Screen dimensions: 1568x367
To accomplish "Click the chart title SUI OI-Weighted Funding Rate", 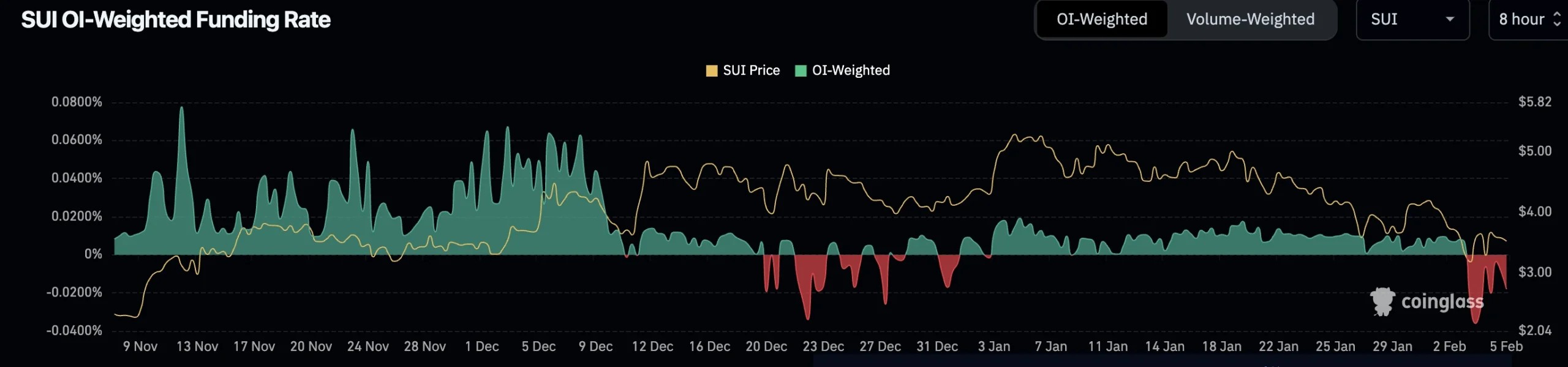I will point(176,20).
